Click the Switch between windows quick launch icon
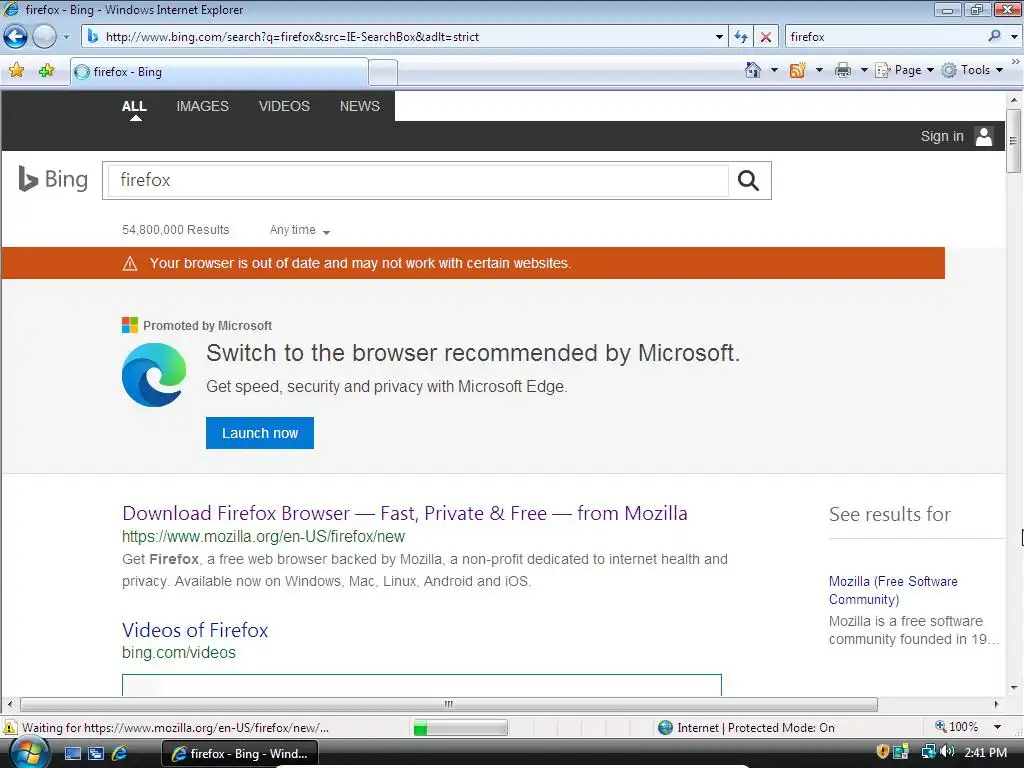 (x=95, y=753)
